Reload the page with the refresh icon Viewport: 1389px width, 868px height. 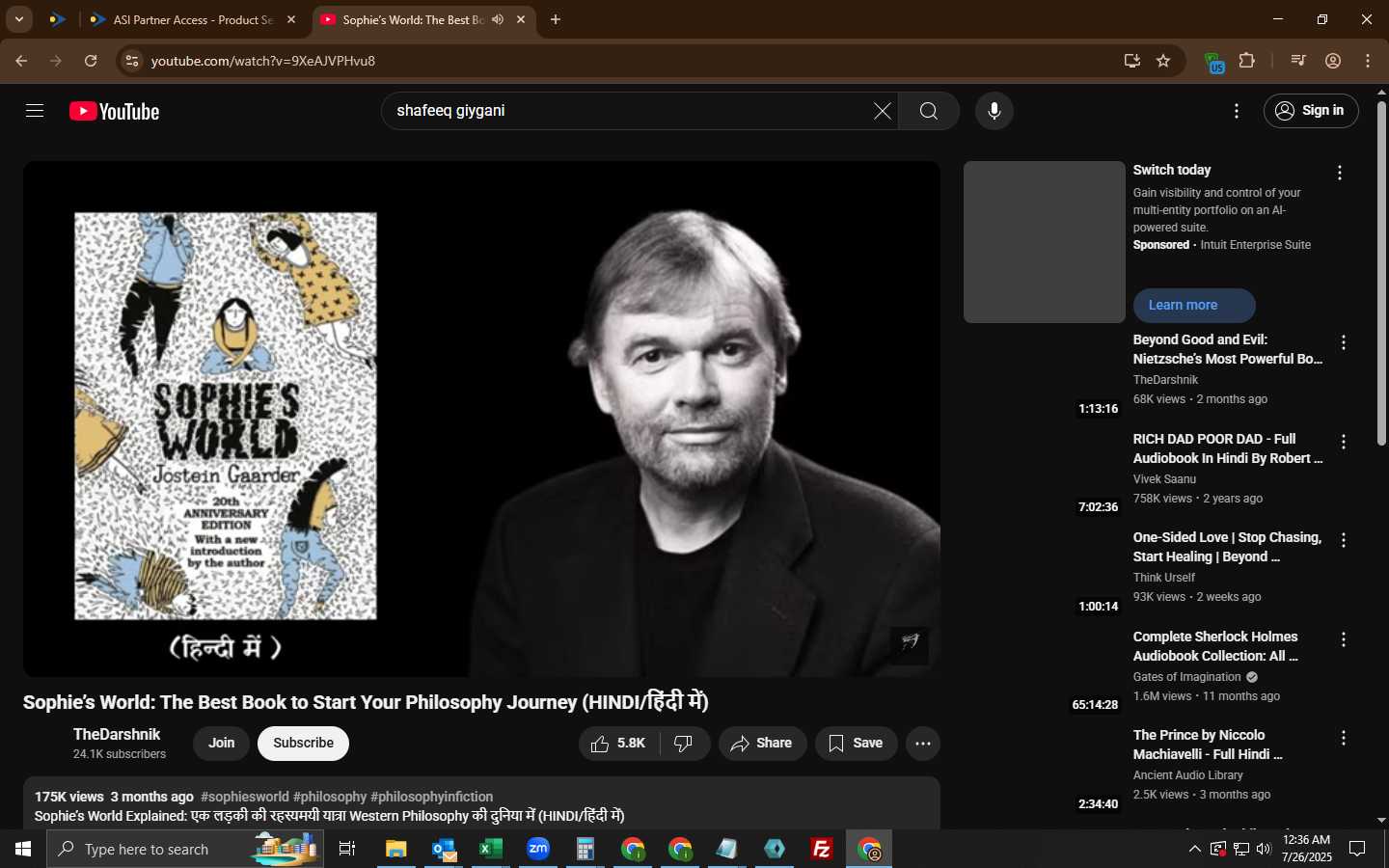tap(91, 61)
